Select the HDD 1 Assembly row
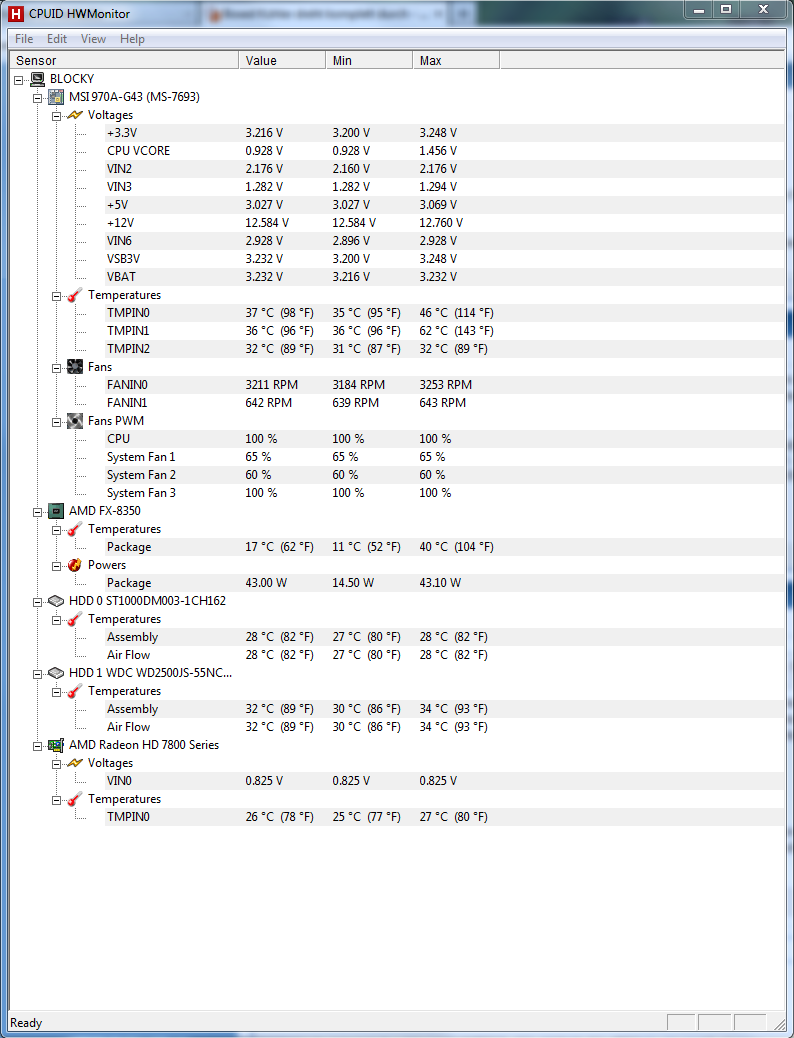This screenshot has height=1038, width=794. [444, 709]
